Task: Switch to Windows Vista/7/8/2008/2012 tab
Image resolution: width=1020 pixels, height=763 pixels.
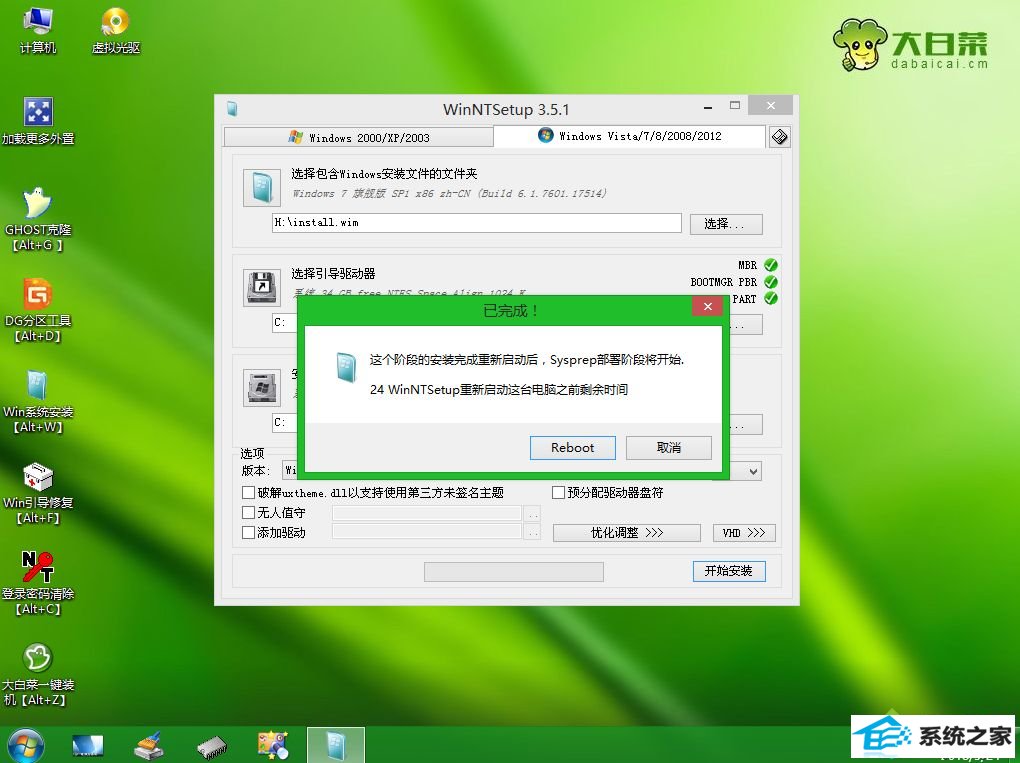Action: tap(630, 136)
